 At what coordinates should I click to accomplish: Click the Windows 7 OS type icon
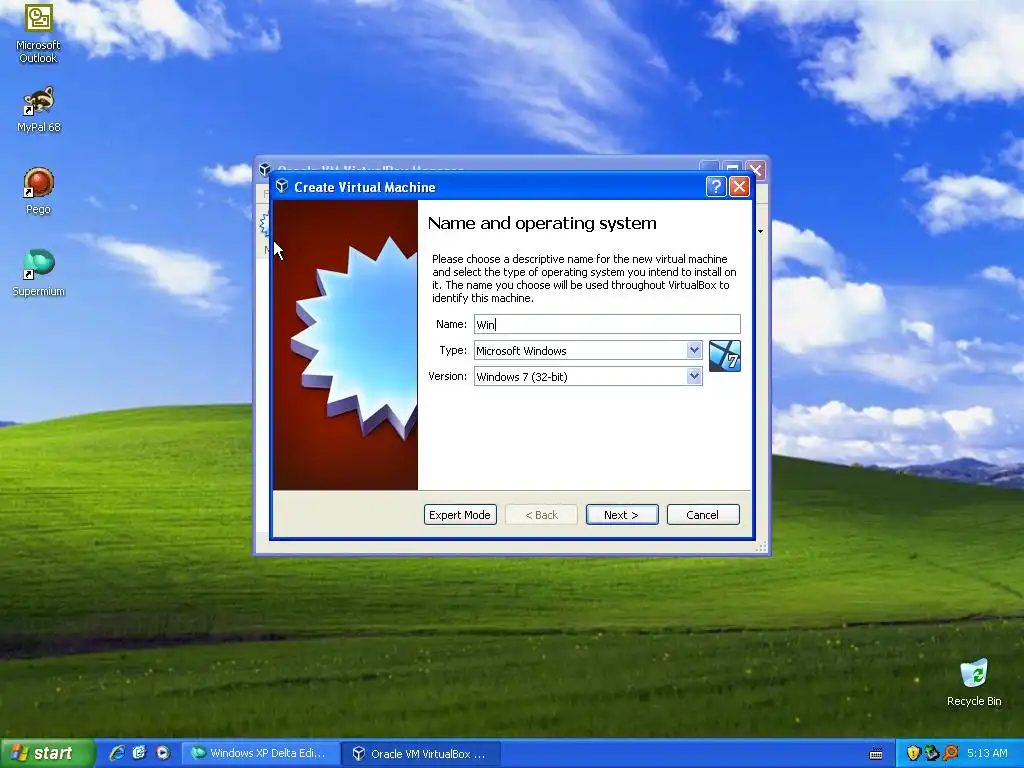click(x=724, y=356)
